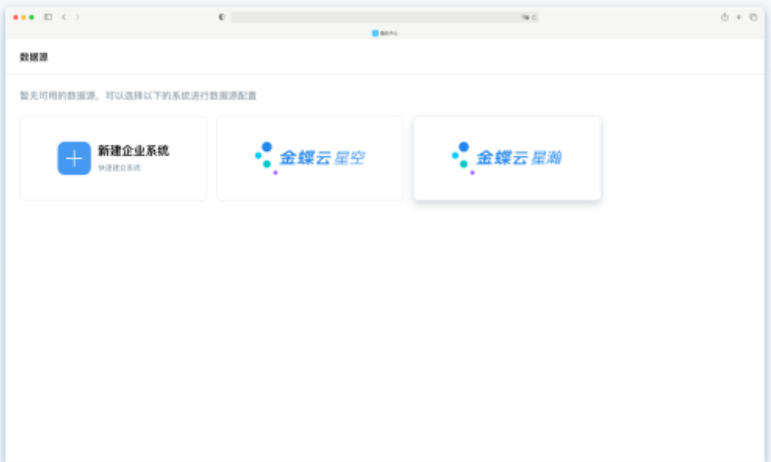Click the privacy shield icon beside address bar

(222, 17)
